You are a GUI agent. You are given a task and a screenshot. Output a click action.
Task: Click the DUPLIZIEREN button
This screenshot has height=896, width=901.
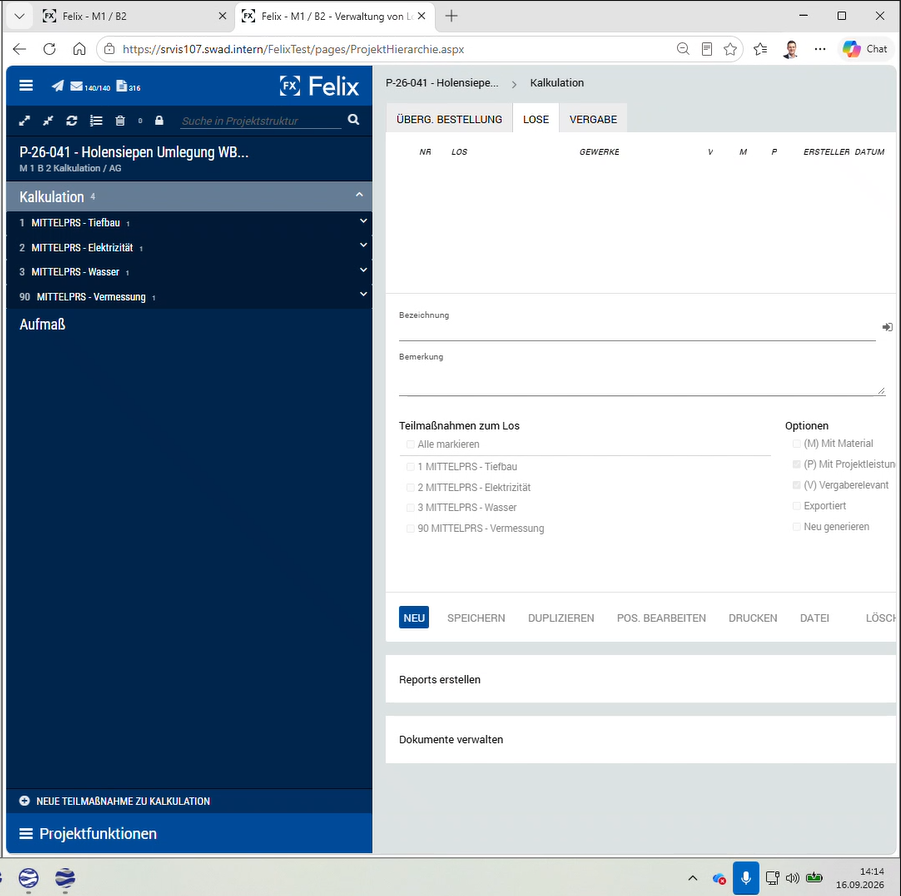click(561, 618)
